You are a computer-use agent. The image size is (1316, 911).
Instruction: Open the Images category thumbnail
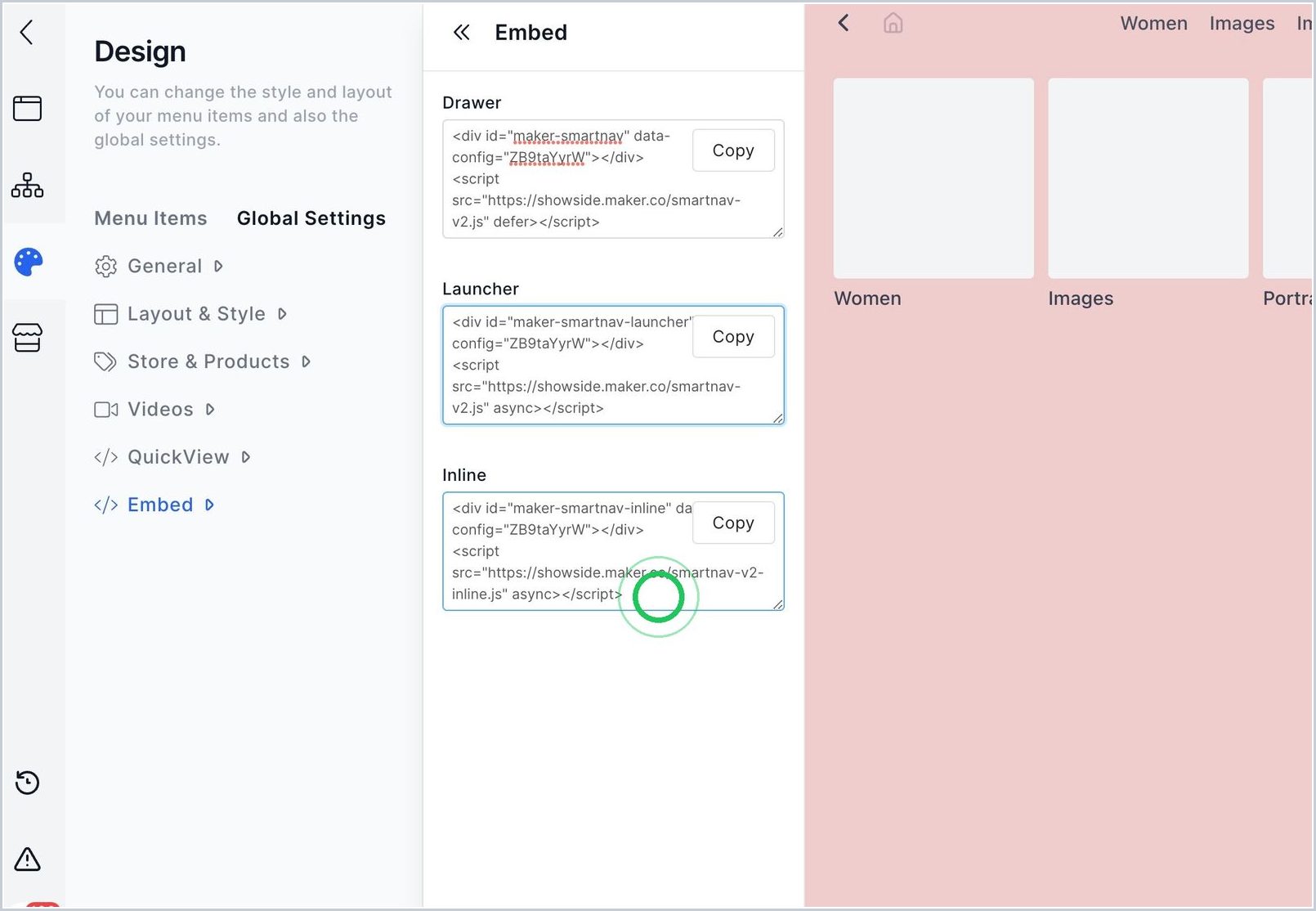coord(1148,178)
